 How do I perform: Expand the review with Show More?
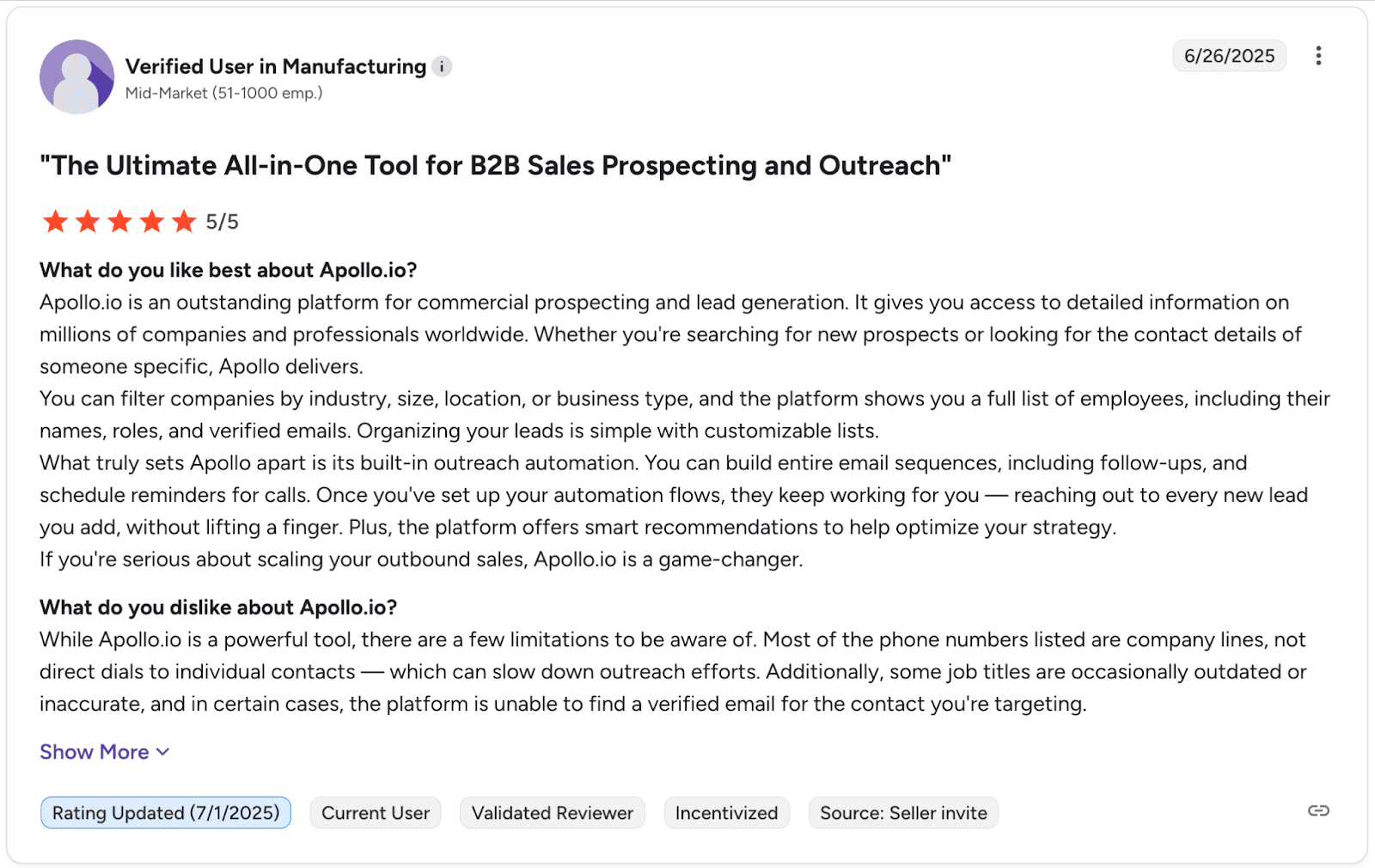[x=95, y=752]
